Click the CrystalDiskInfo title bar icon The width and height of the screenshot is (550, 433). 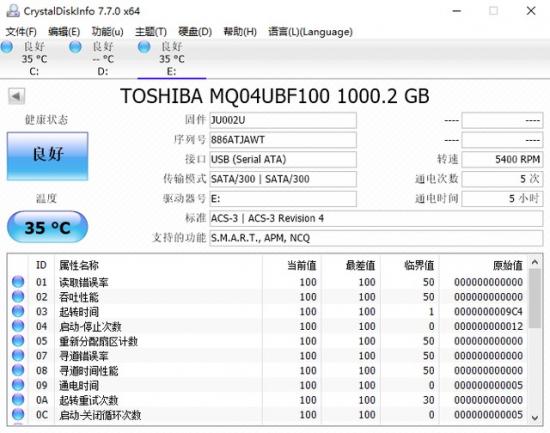coord(13,11)
